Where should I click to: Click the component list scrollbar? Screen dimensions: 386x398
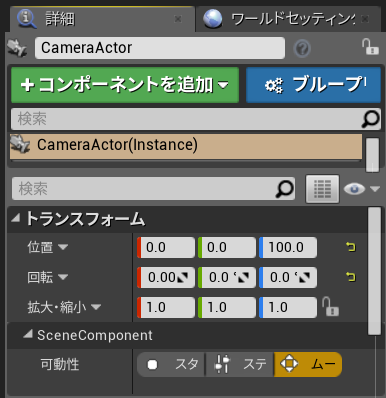click(372, 155)
